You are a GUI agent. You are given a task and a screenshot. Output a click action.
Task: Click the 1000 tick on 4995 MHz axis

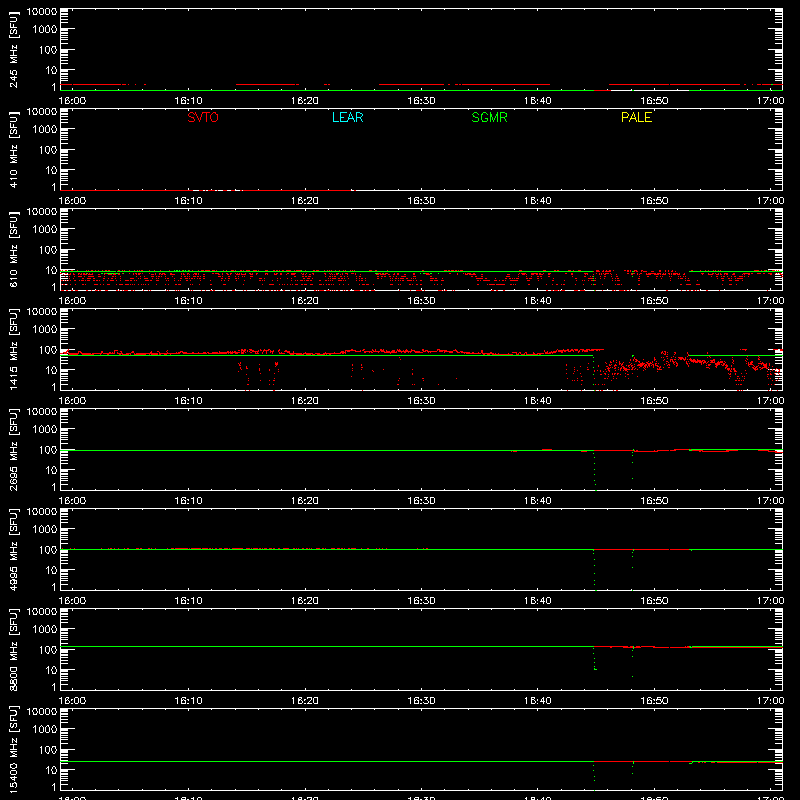point(45,530)
